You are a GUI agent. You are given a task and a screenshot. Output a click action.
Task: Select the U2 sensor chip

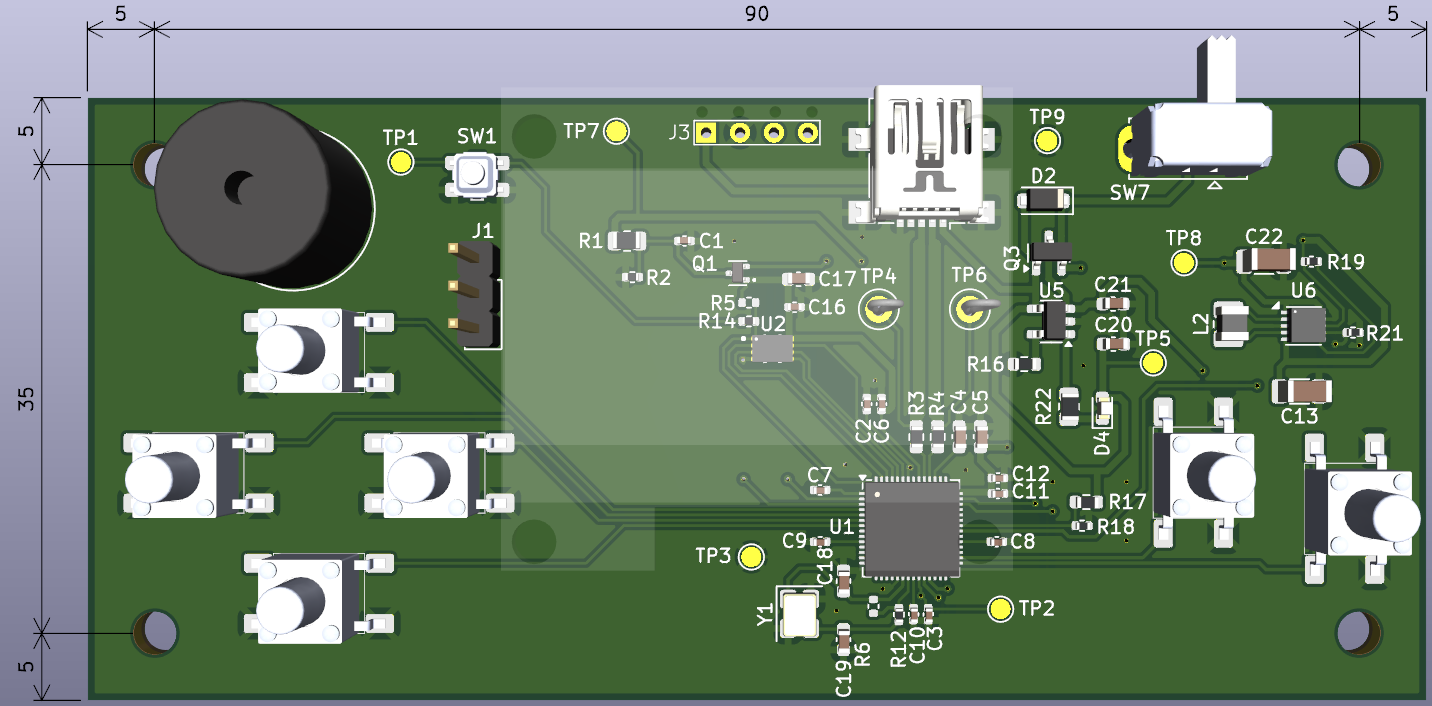tap(772, 347)
